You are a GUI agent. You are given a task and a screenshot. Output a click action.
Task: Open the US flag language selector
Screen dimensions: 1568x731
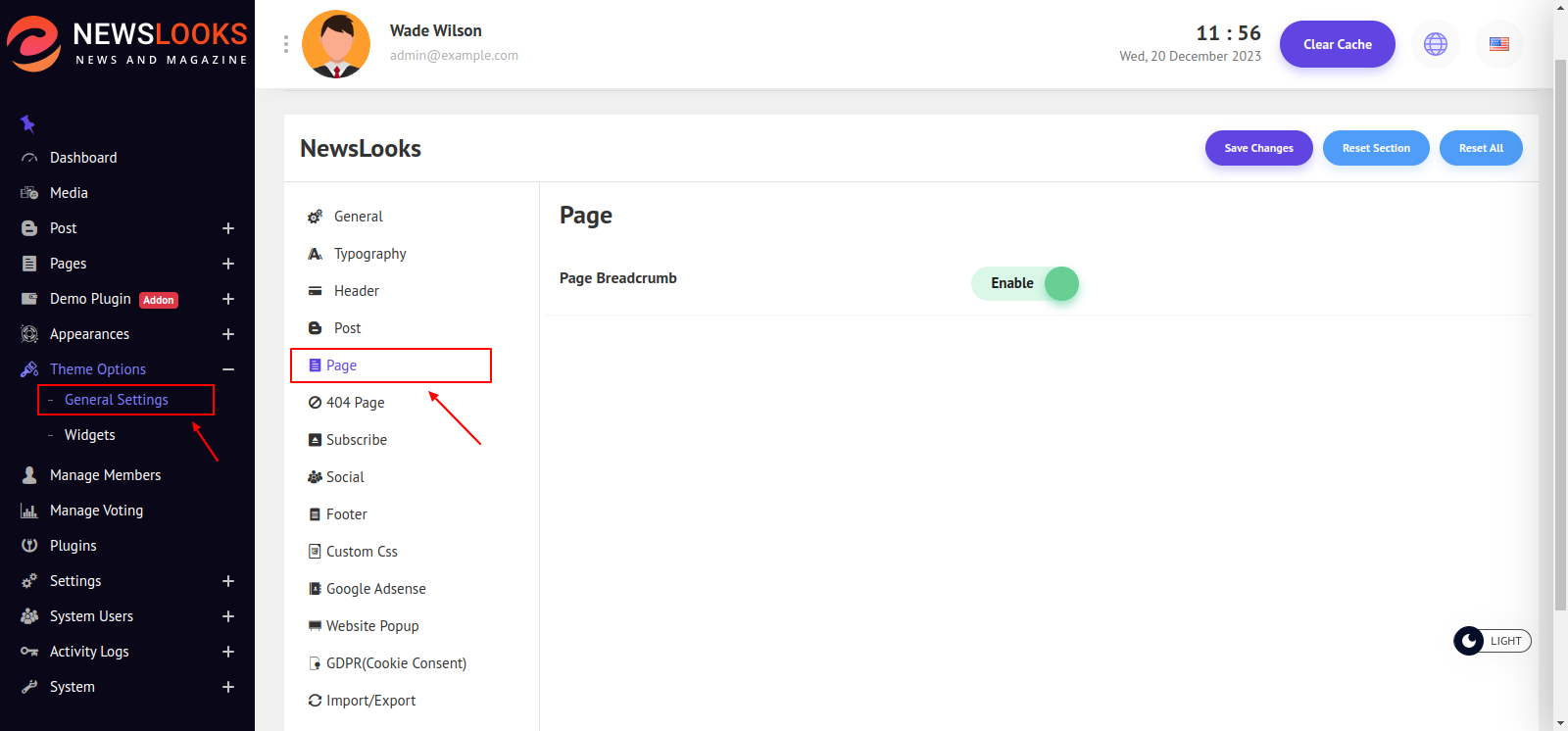click(x=1498, y=44)
